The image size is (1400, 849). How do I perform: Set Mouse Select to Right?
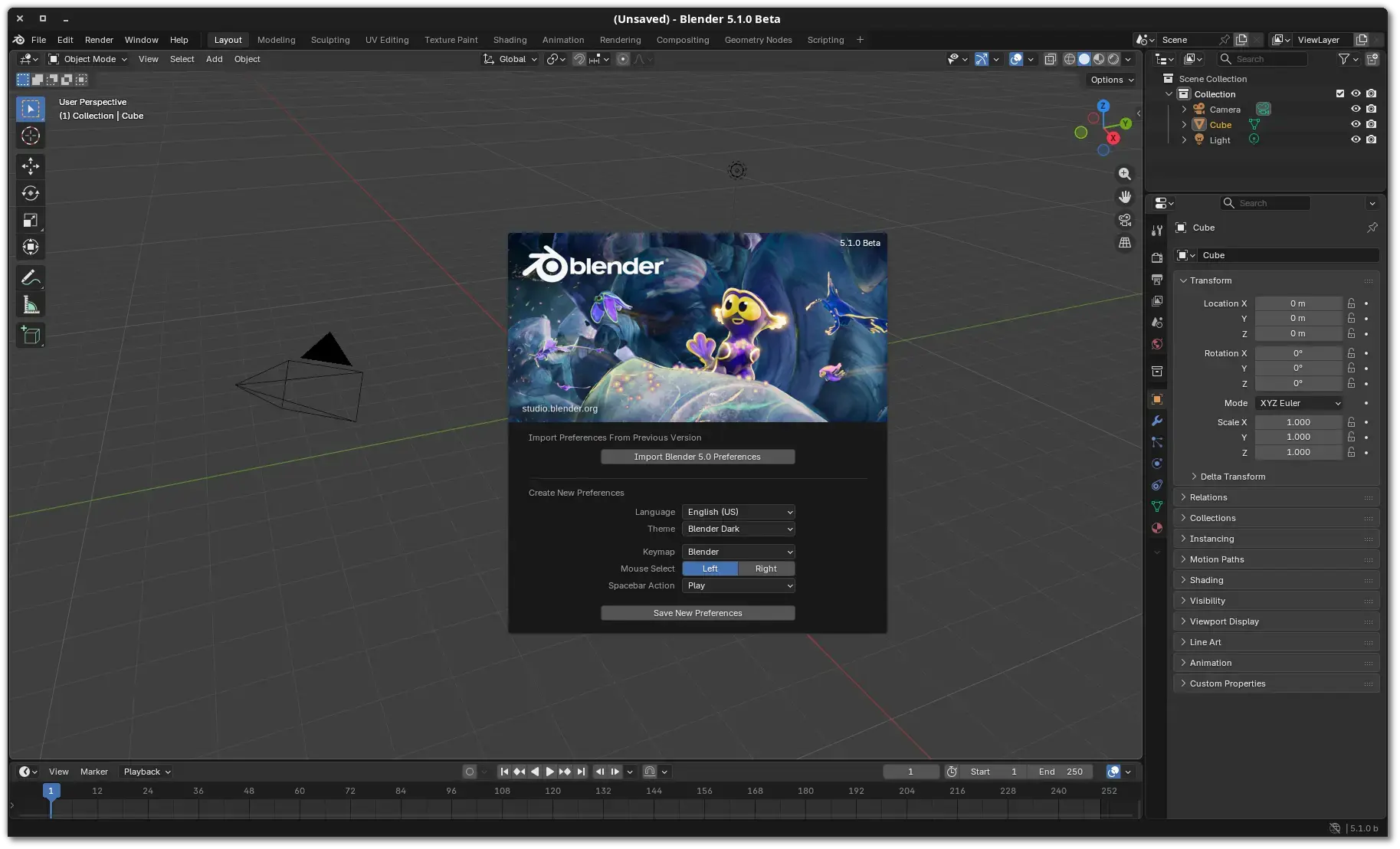[x=766, y=569]
